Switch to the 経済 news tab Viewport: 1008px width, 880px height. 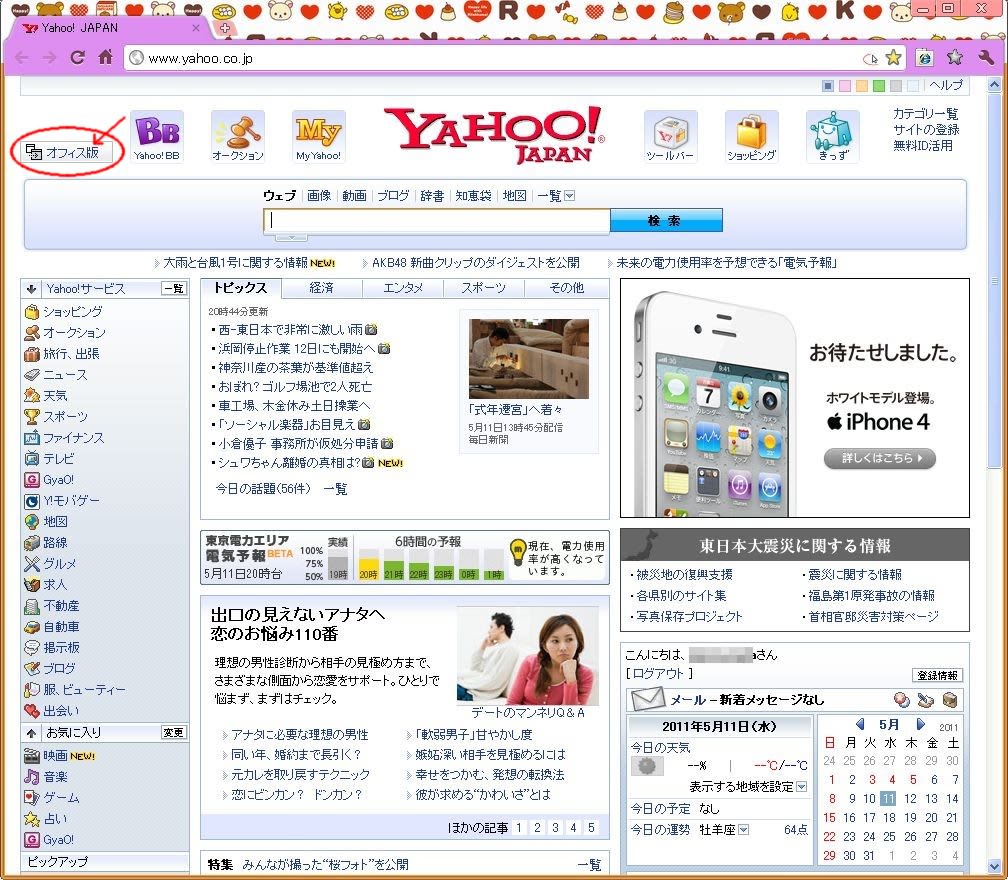click(x=321, y=288)
